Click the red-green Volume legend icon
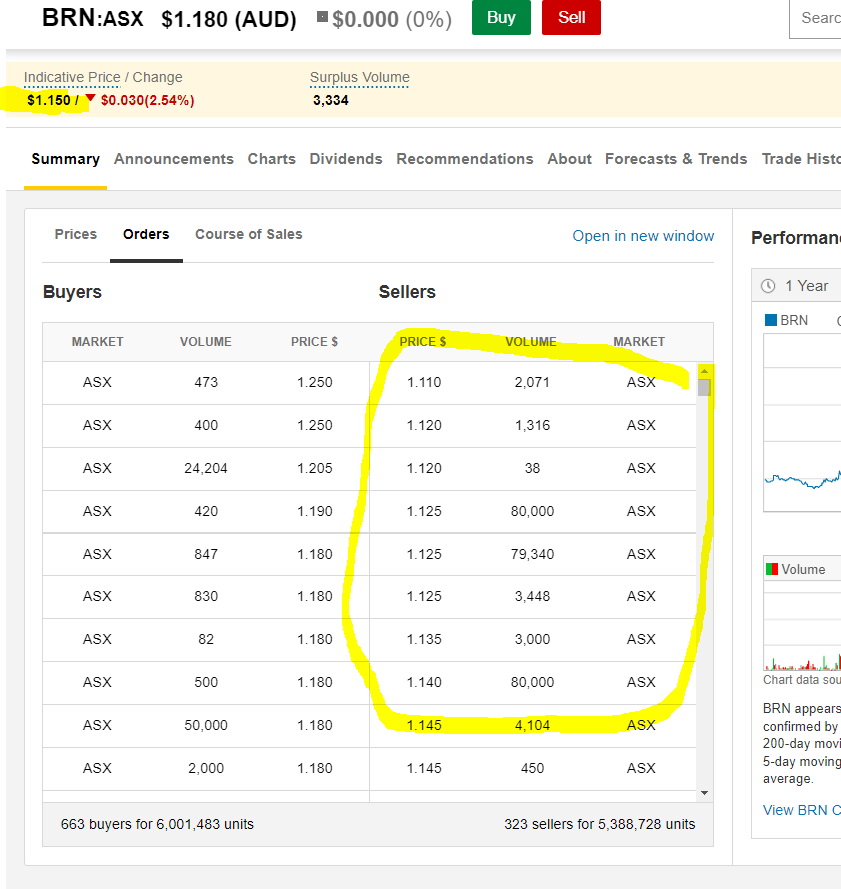 point(771,569)
